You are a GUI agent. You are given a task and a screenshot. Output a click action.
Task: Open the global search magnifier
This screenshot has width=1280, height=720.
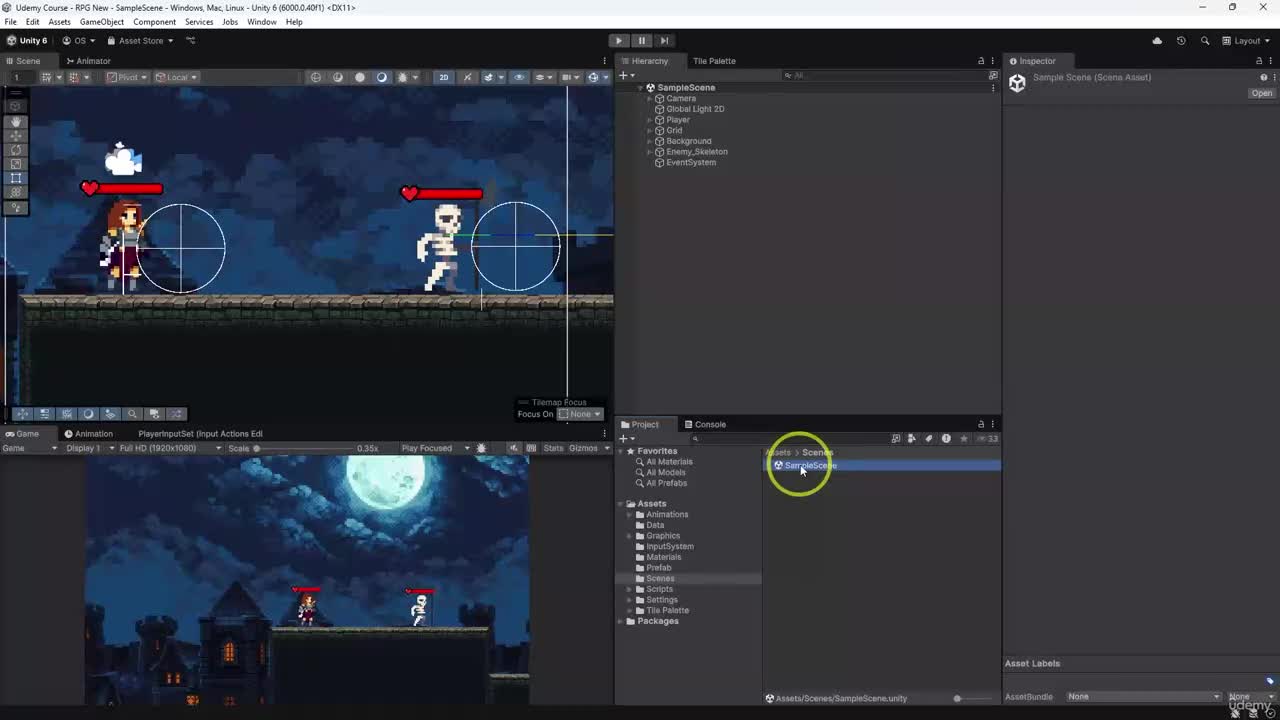click(1205, 41)
